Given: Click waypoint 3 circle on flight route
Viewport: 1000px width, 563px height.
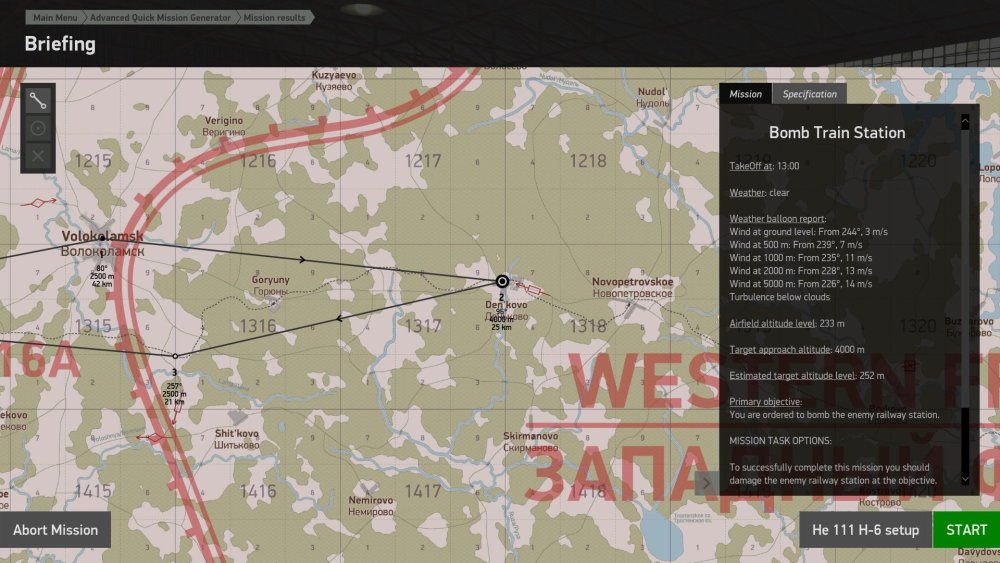Looking at the screenshot, I should click(175, 356).
